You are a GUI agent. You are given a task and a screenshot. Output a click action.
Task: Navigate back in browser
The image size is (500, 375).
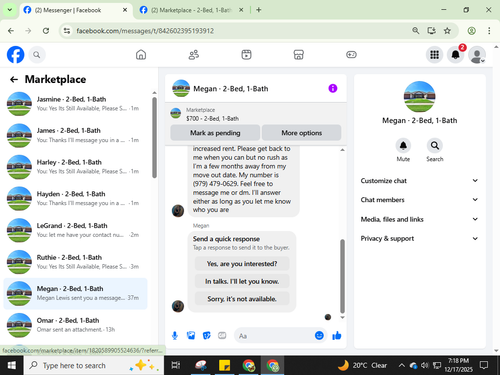[x=11, y=31]
